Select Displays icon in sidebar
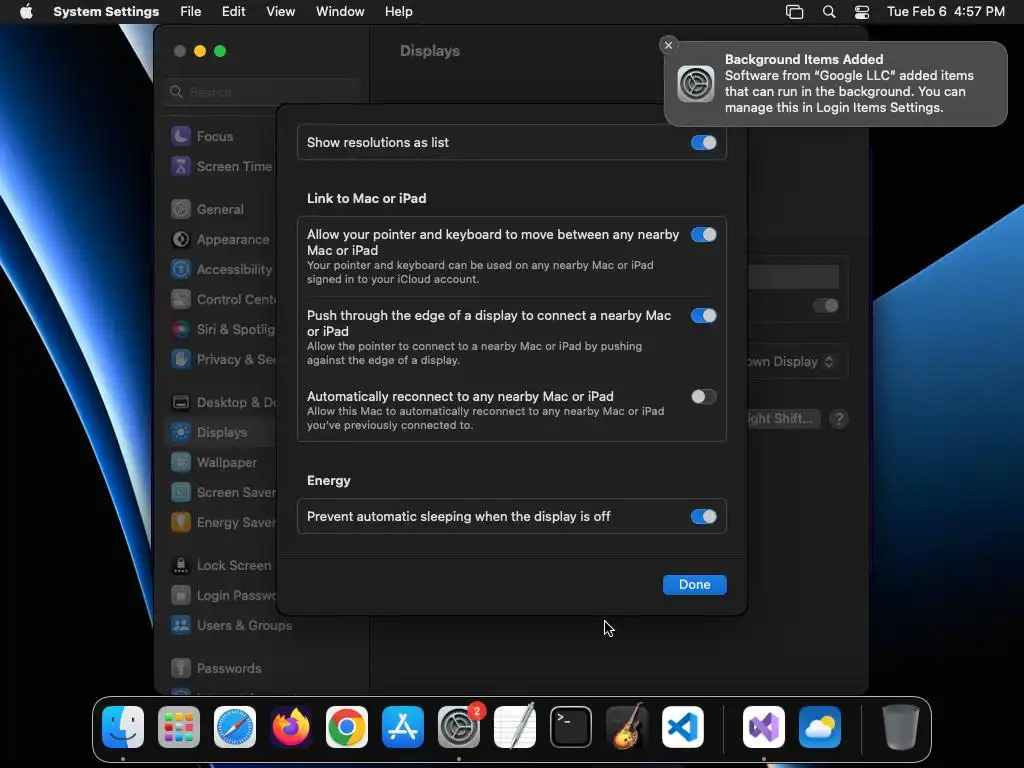The height and width of the screenshot is (768, 1024). pos(181,432)
